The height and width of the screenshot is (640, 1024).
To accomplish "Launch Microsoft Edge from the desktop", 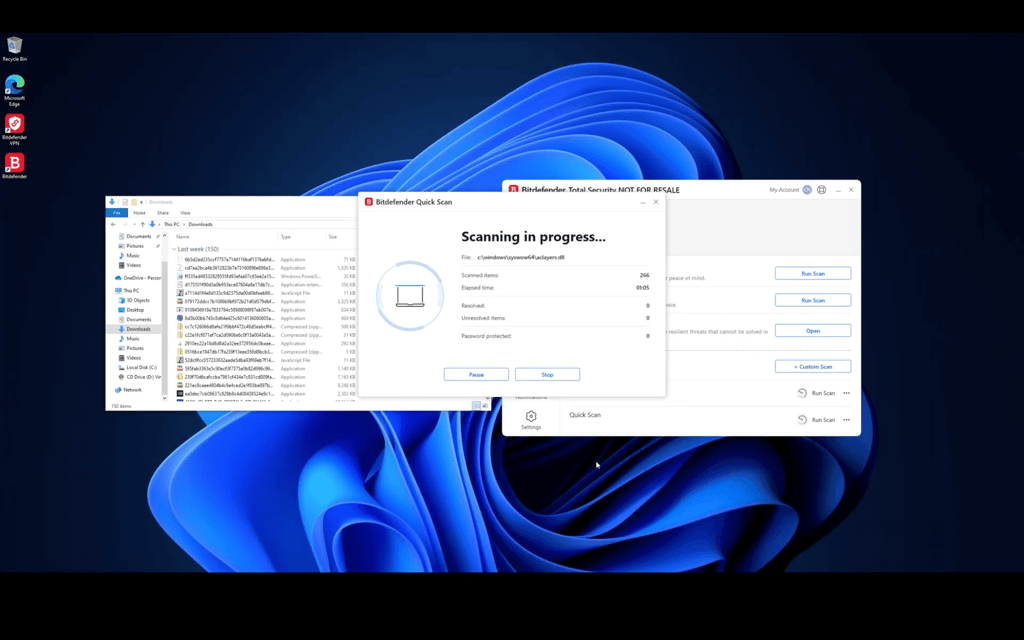I will tap(14, 90).
